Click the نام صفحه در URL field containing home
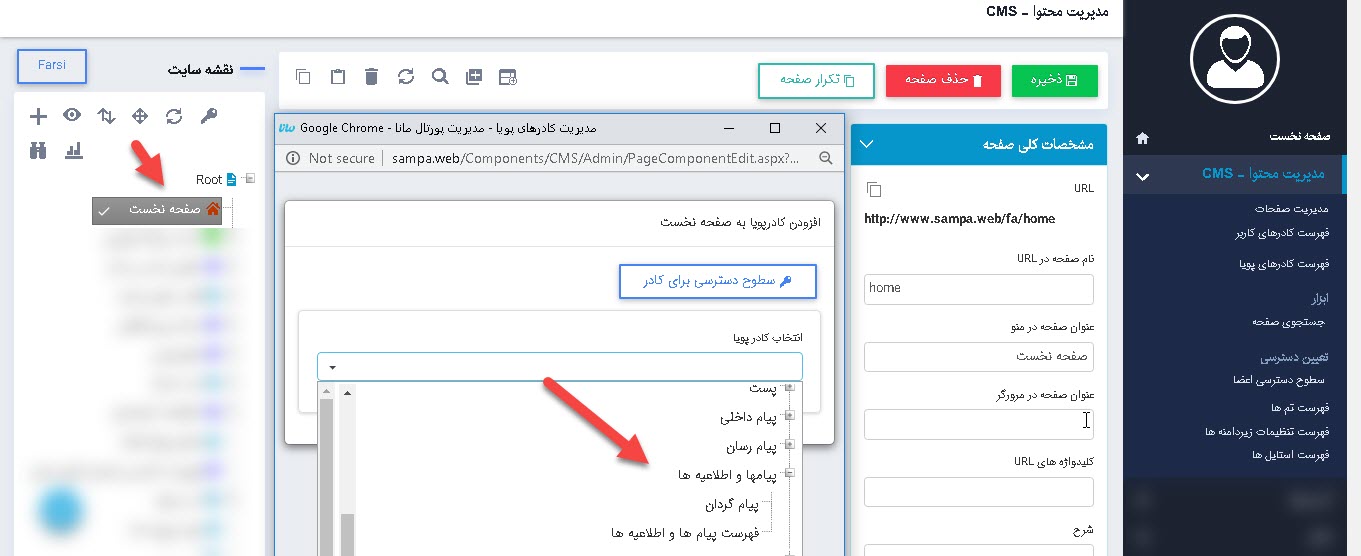The height and width of the screenshot is (556, 1361). (978, 288)
